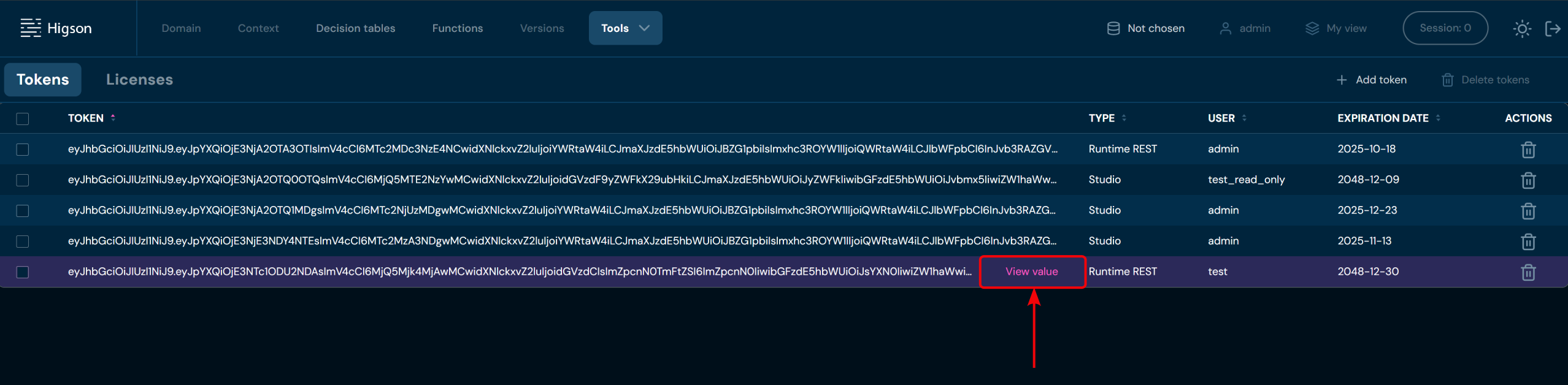Viewport: 1568px width, 385px height.
Task: Toggle the light/dark theme sun icon
Action: 1521,29
